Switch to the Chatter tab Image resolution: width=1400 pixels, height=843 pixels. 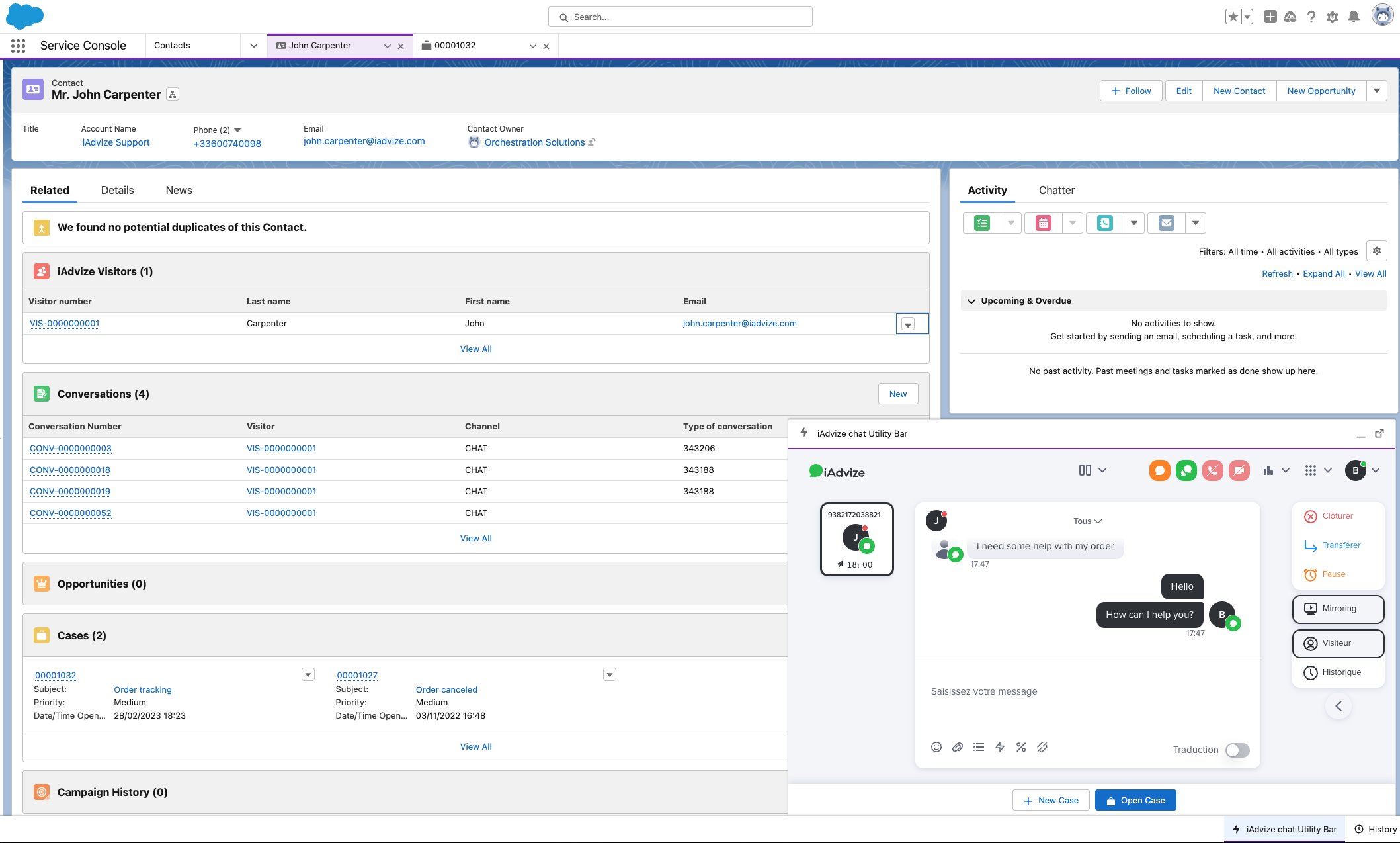point(1056,190)
